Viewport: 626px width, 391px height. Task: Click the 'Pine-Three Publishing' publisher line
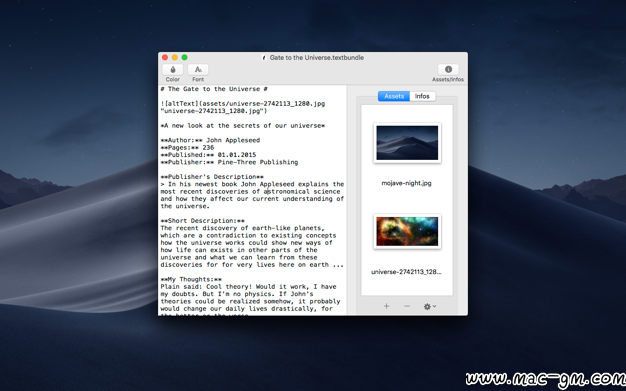(x=229, y=162)
